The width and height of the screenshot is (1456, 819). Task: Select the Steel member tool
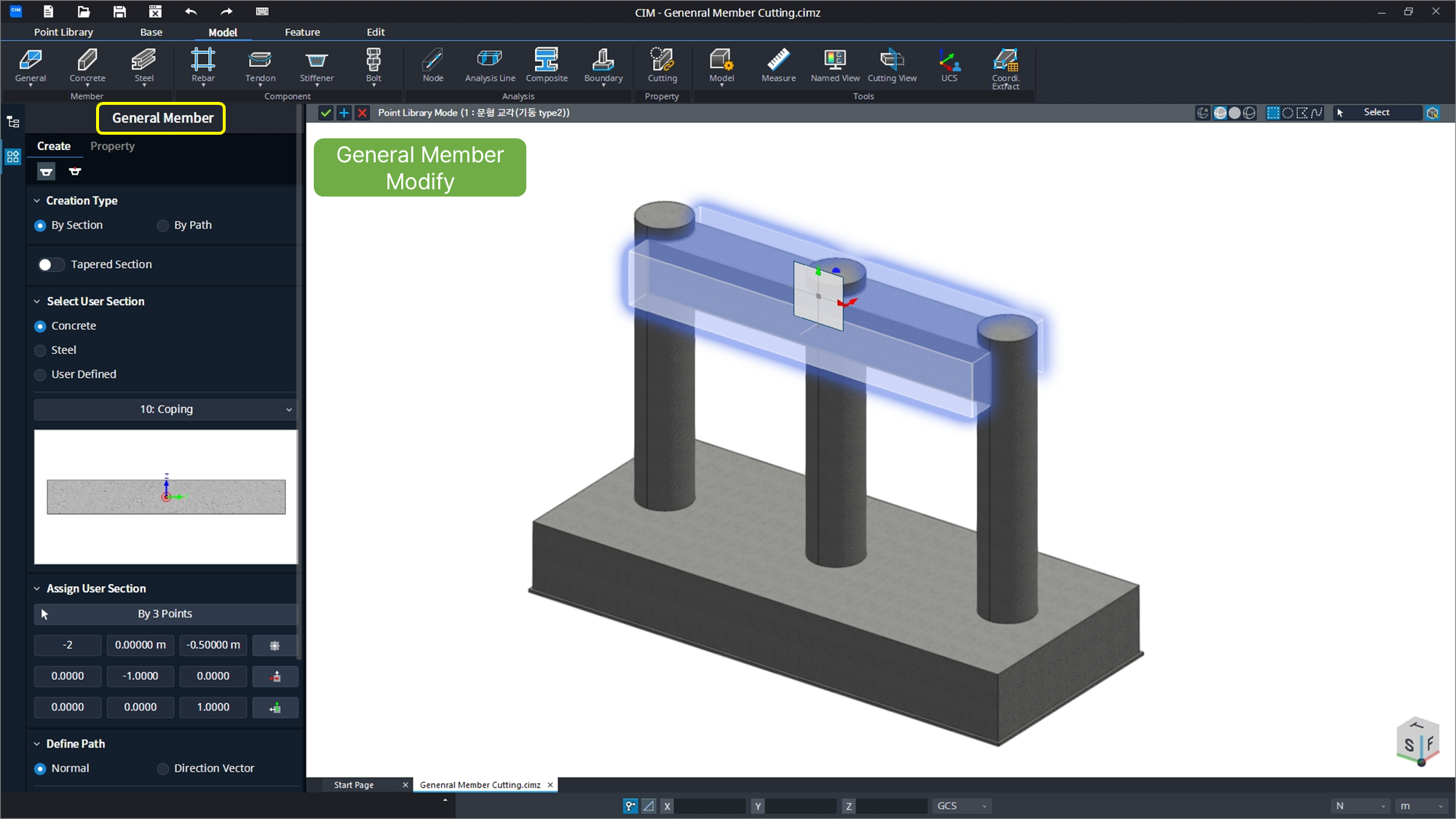coord(143,66)
